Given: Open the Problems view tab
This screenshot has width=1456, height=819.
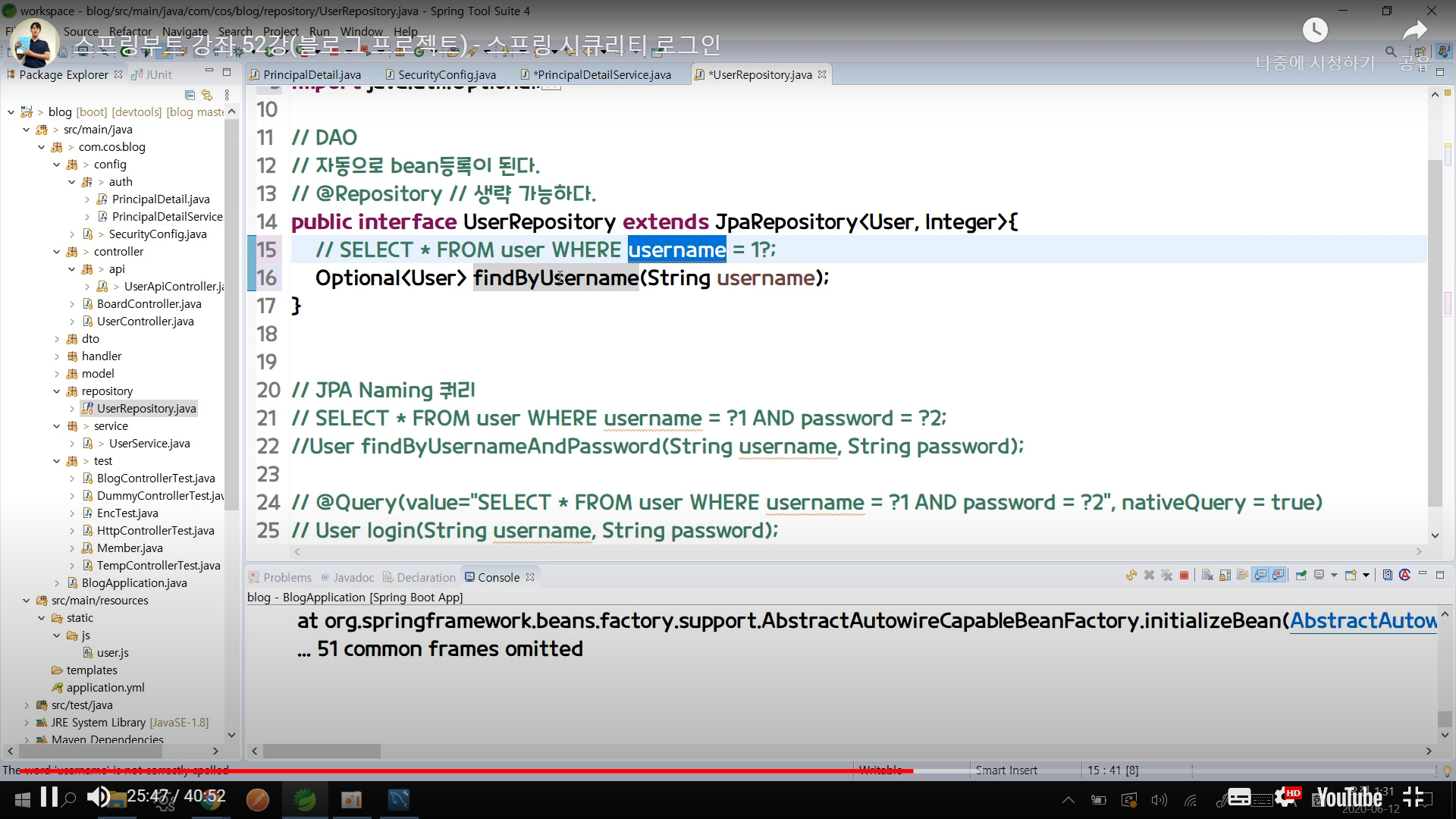Looking at the screenshot, I should pos(286,577).
